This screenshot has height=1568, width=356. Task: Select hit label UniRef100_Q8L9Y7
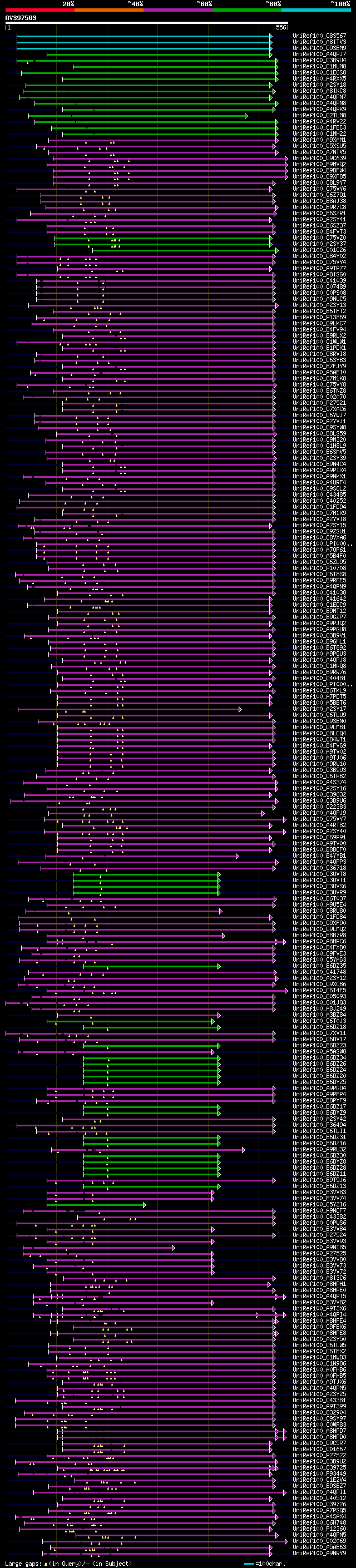coord(319,182)
